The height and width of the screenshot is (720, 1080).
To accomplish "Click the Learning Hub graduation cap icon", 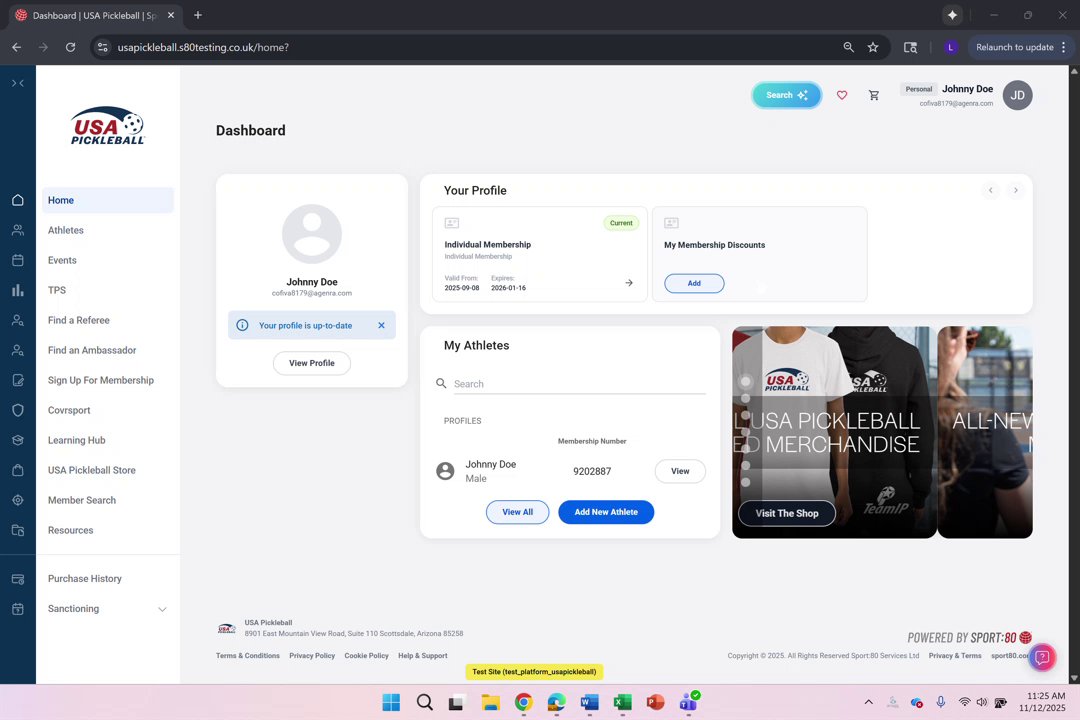I will pos(18,440).
